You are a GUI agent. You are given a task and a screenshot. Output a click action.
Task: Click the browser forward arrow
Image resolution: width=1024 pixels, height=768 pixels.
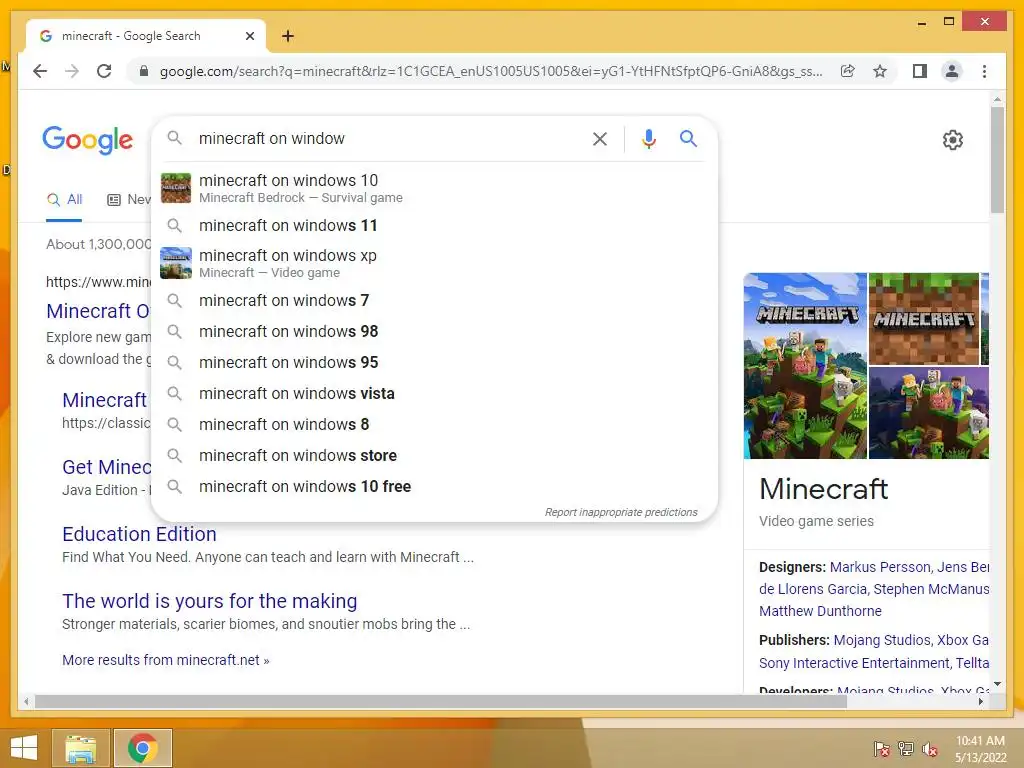click(x=72, y=71)
